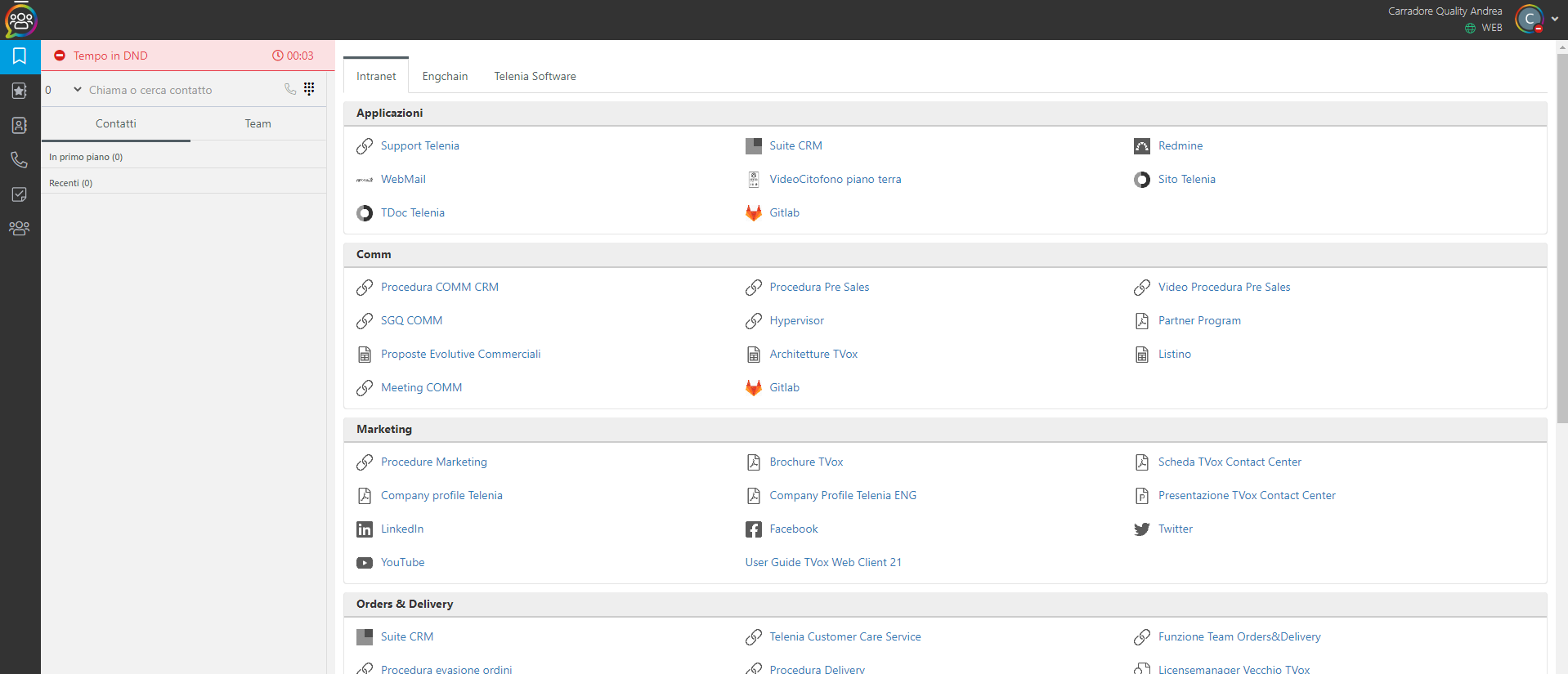The width and height of the screenshot is (1568, 674).
Task: Click the Gitlab fox icon under Comm
Action: [x=754, y=388]
